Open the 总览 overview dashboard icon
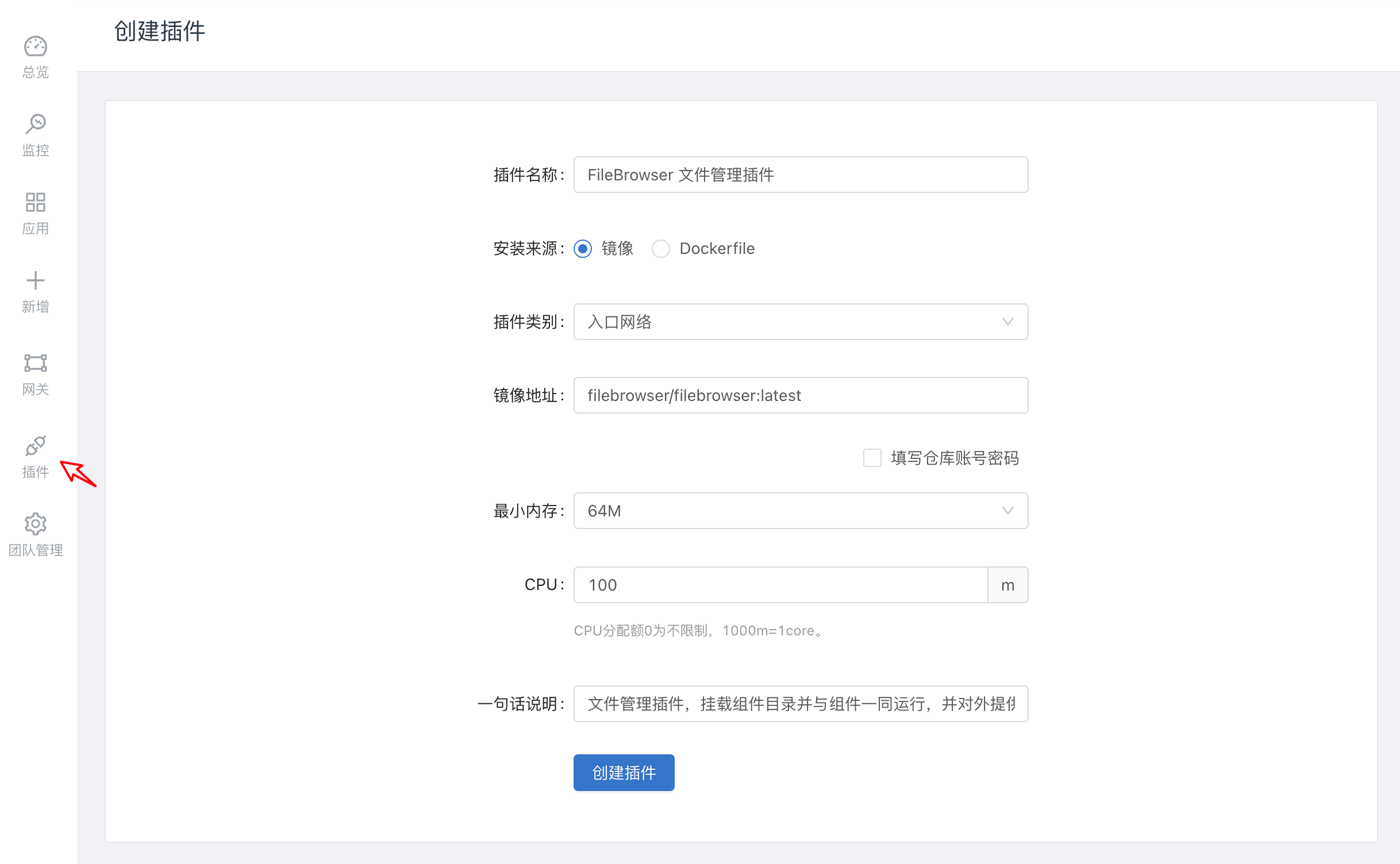Screen dimensions: 1400x864 (35, 47)
